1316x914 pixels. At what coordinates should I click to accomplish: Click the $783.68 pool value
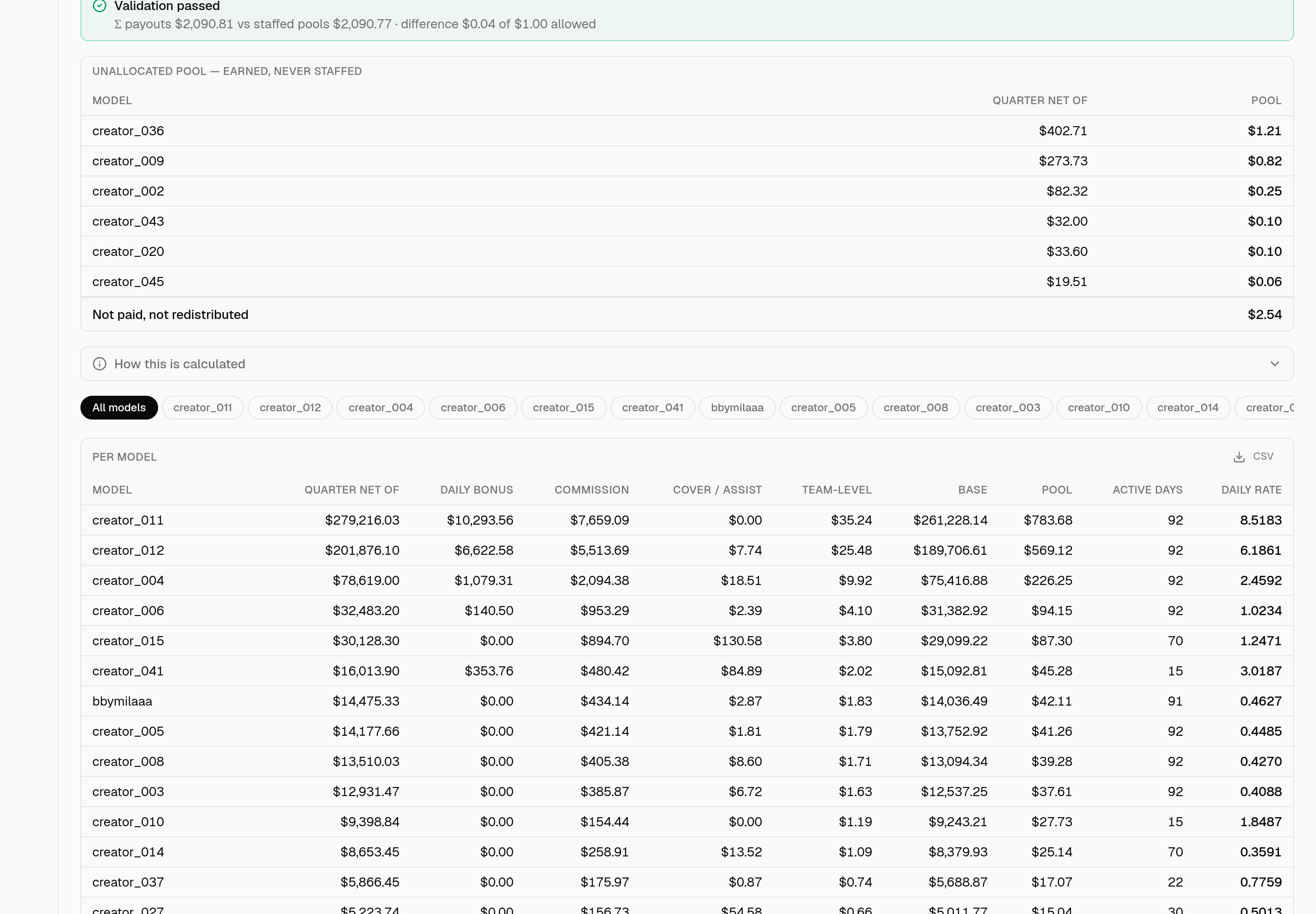coord(1048,521)
